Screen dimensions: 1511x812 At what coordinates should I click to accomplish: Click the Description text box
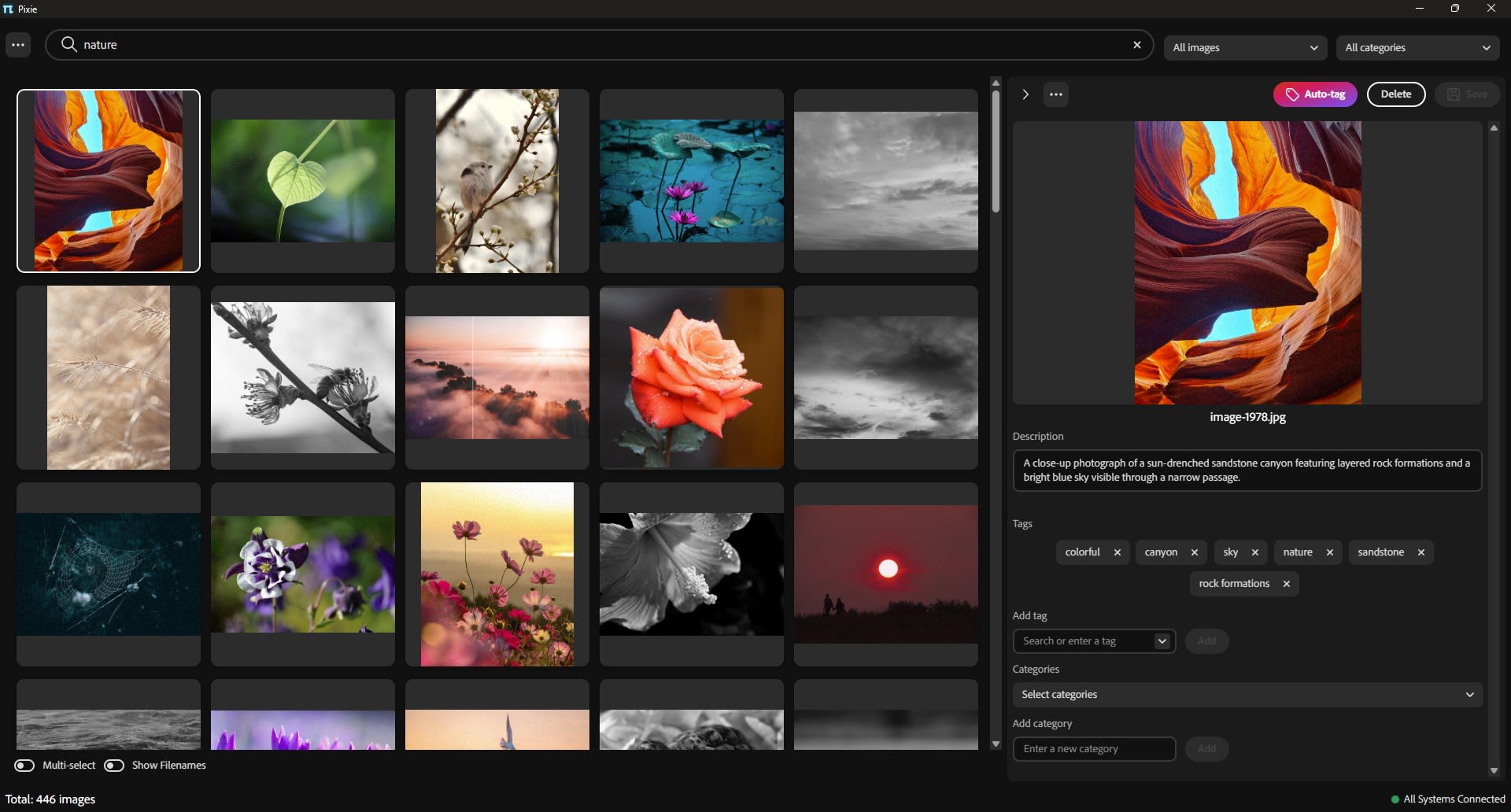point(1247,471)
